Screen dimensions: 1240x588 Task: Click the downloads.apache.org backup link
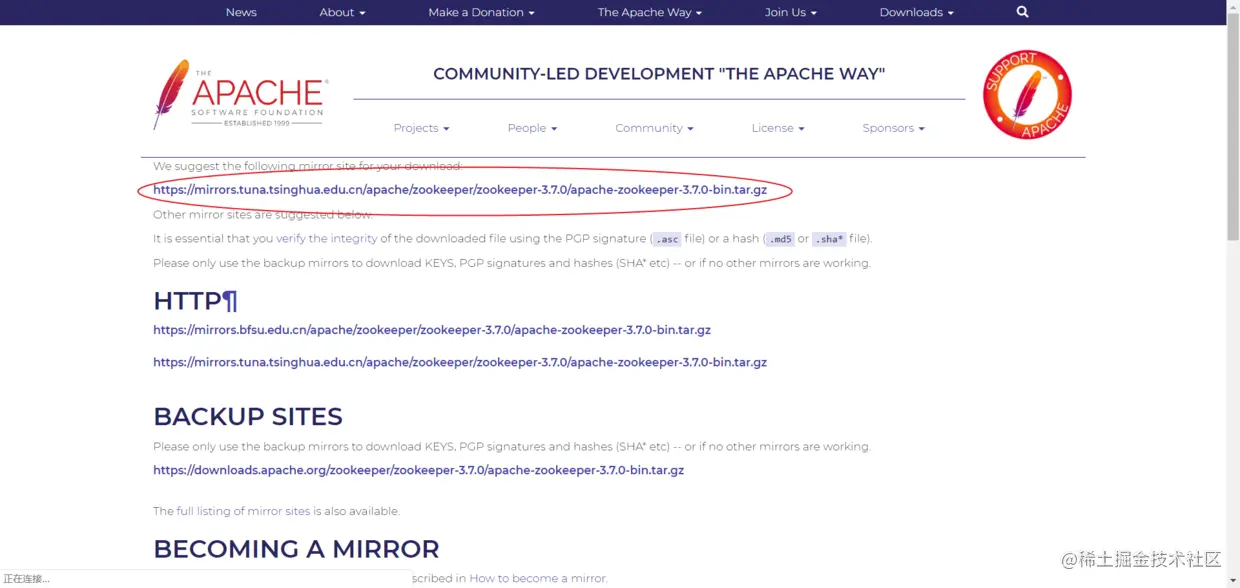click(418, 470)
